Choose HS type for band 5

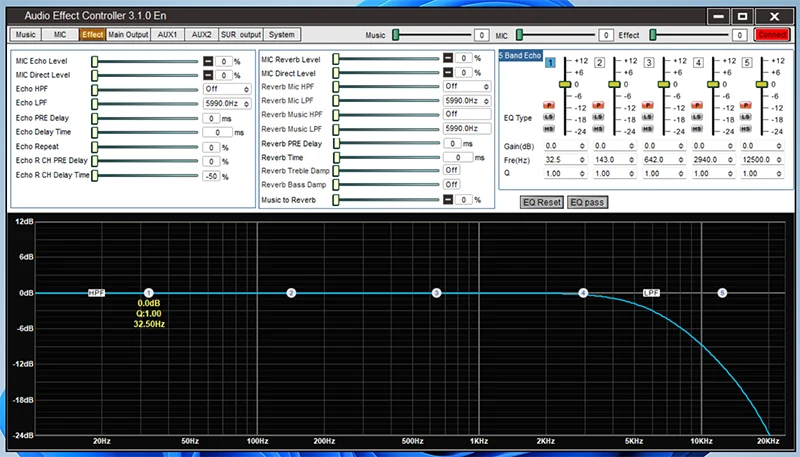(x=746, y=129)
